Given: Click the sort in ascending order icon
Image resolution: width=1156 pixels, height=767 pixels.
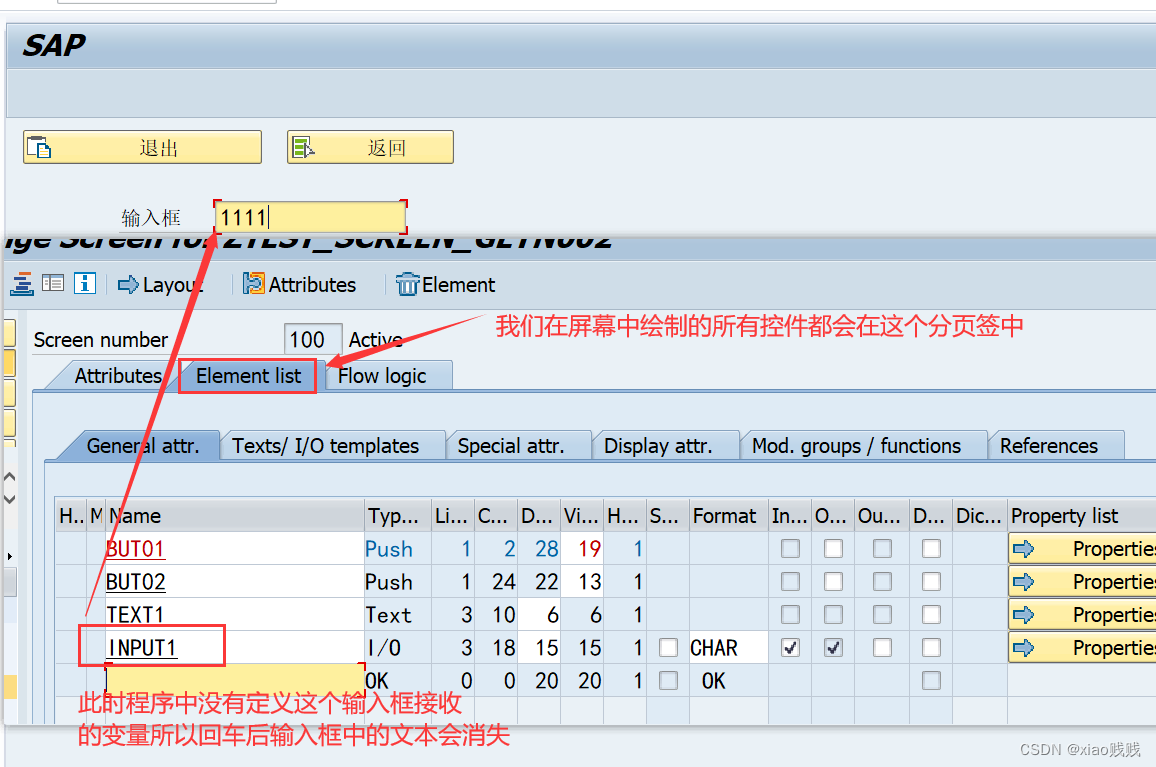Looking at the screenshot, I should click(x=21, y=284).
